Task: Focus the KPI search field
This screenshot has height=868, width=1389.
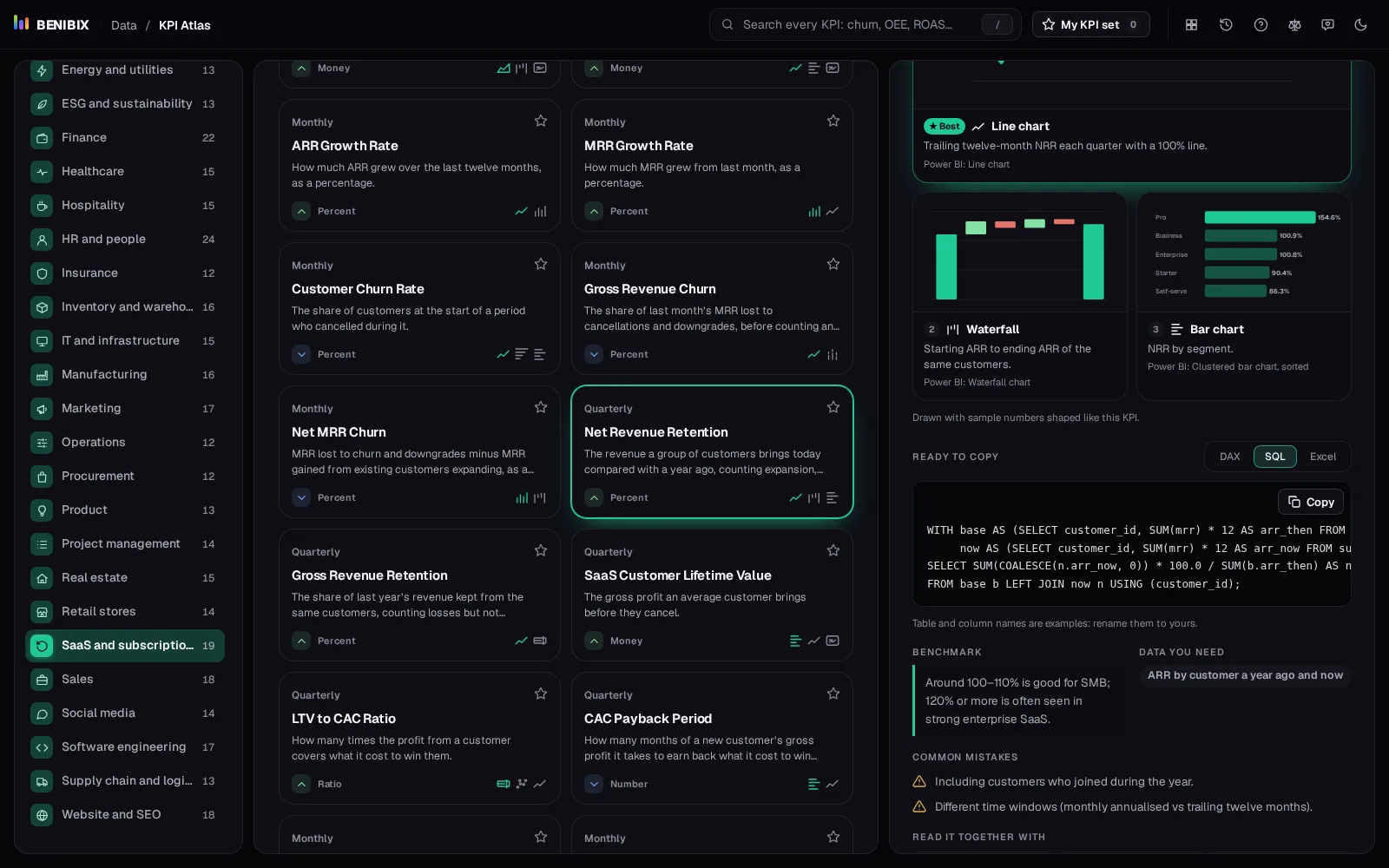Action: pos(865,24)
